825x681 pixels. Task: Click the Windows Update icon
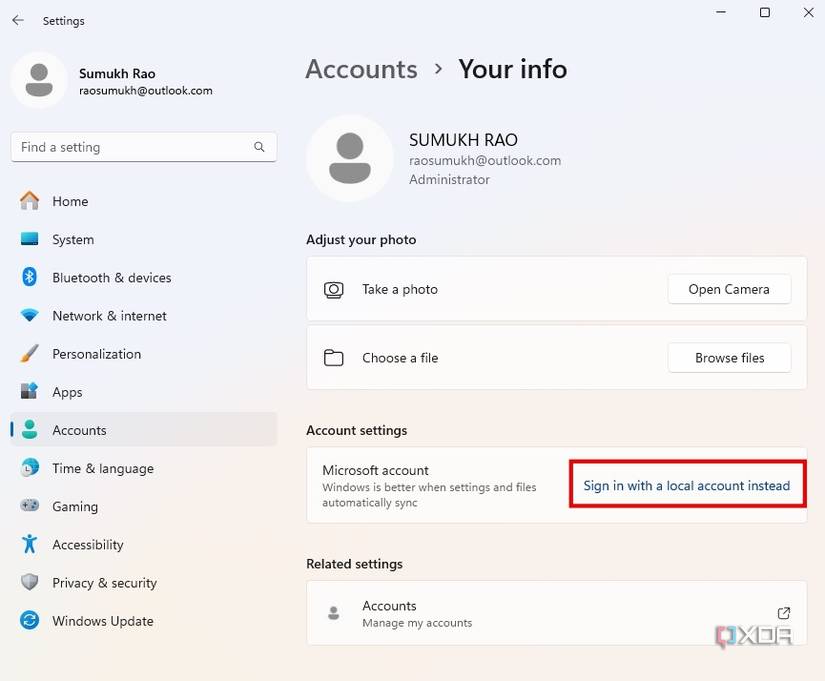click(30, 621)
